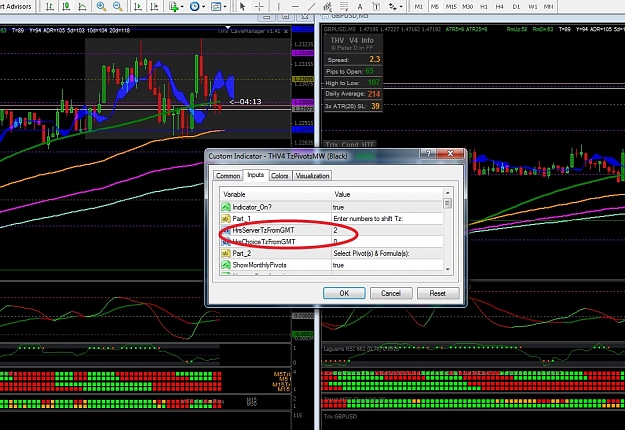Viewport: 625px width, 430px height.
Task: Edit the Indicator_On? true value
Action: pos(387,207)
